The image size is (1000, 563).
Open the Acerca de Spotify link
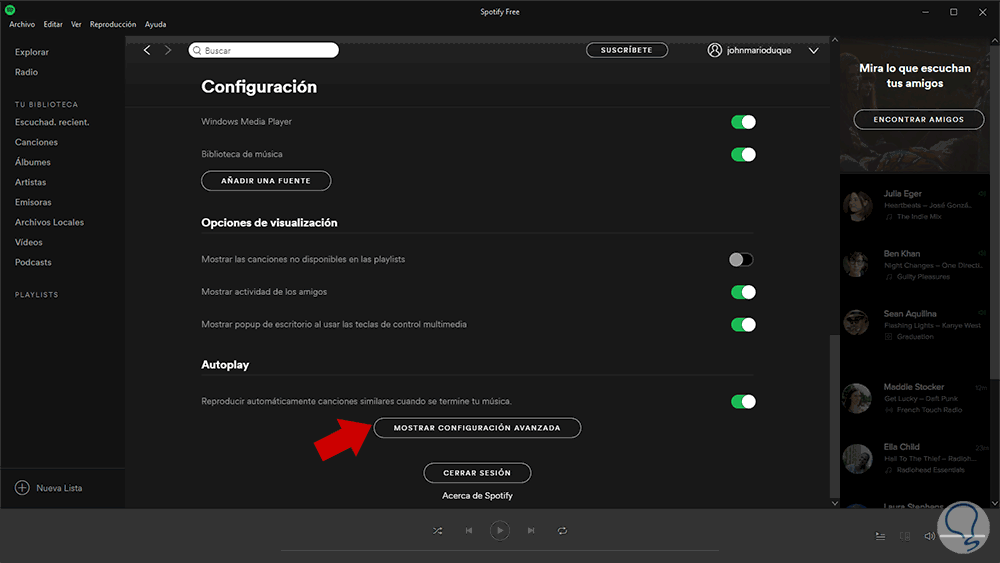[x=477, y=495]
